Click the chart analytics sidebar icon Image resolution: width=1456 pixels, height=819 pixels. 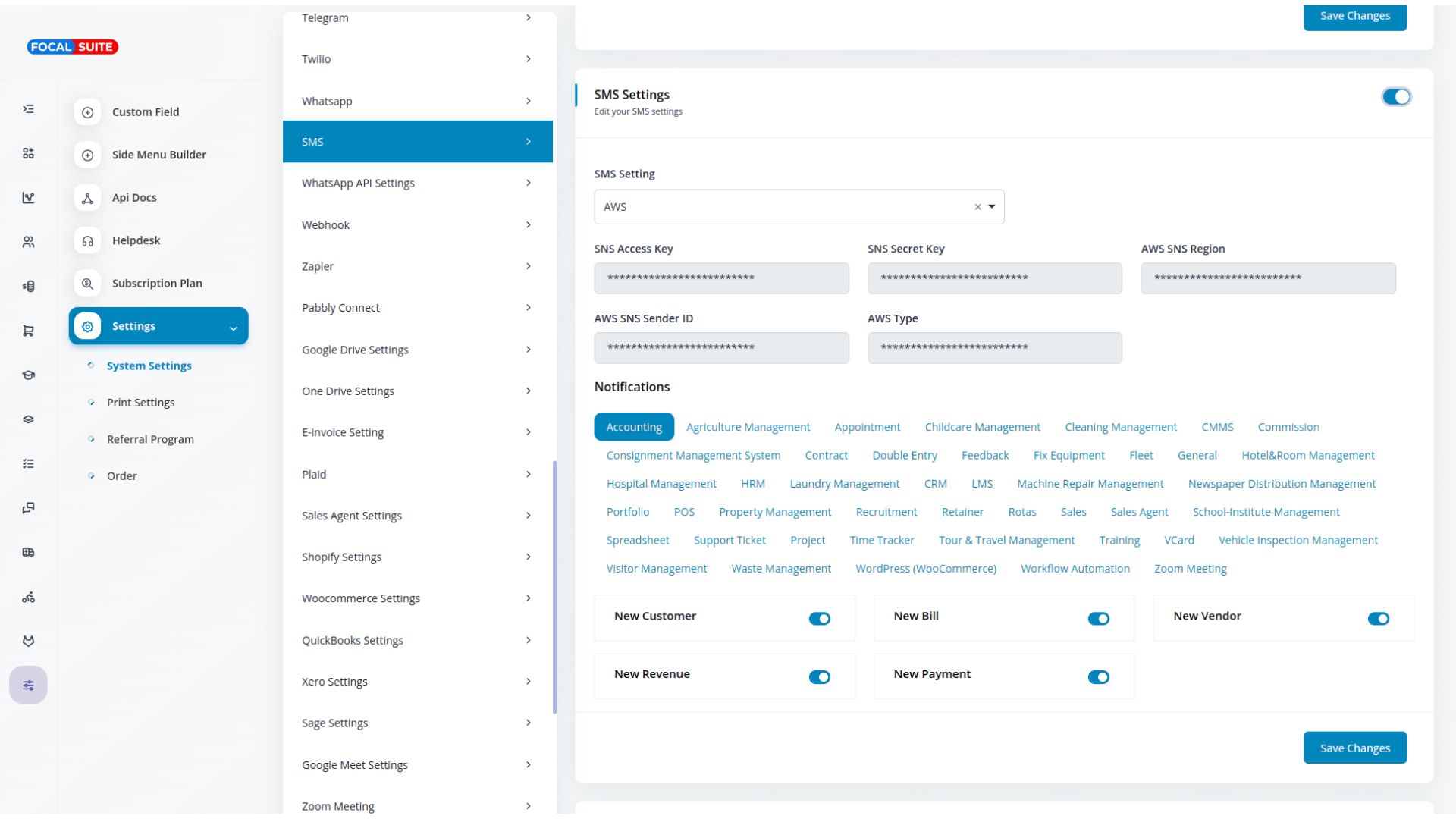pyautogui.click(x=28, y=198)
